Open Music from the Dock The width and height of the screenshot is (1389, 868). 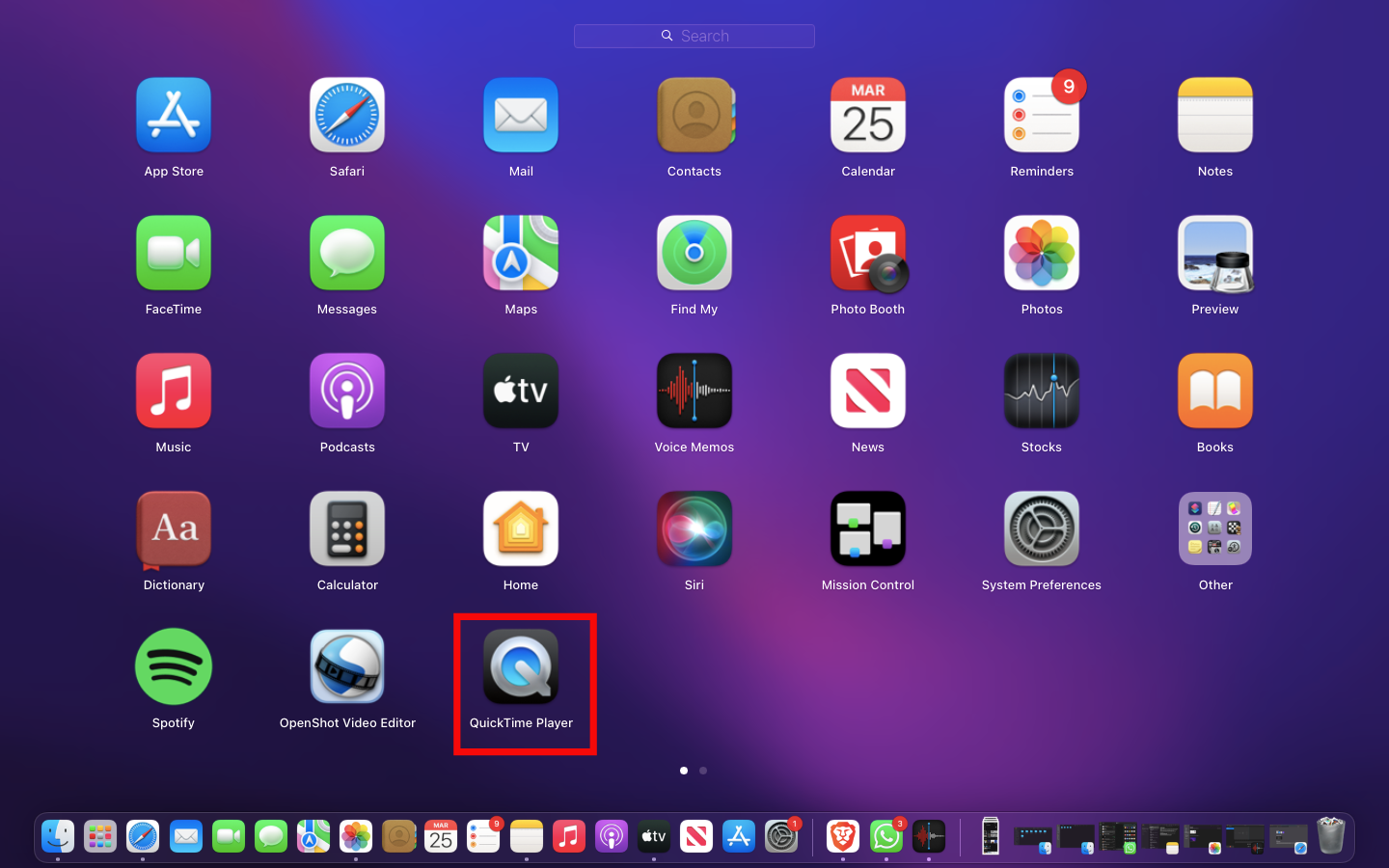(569, 836)
